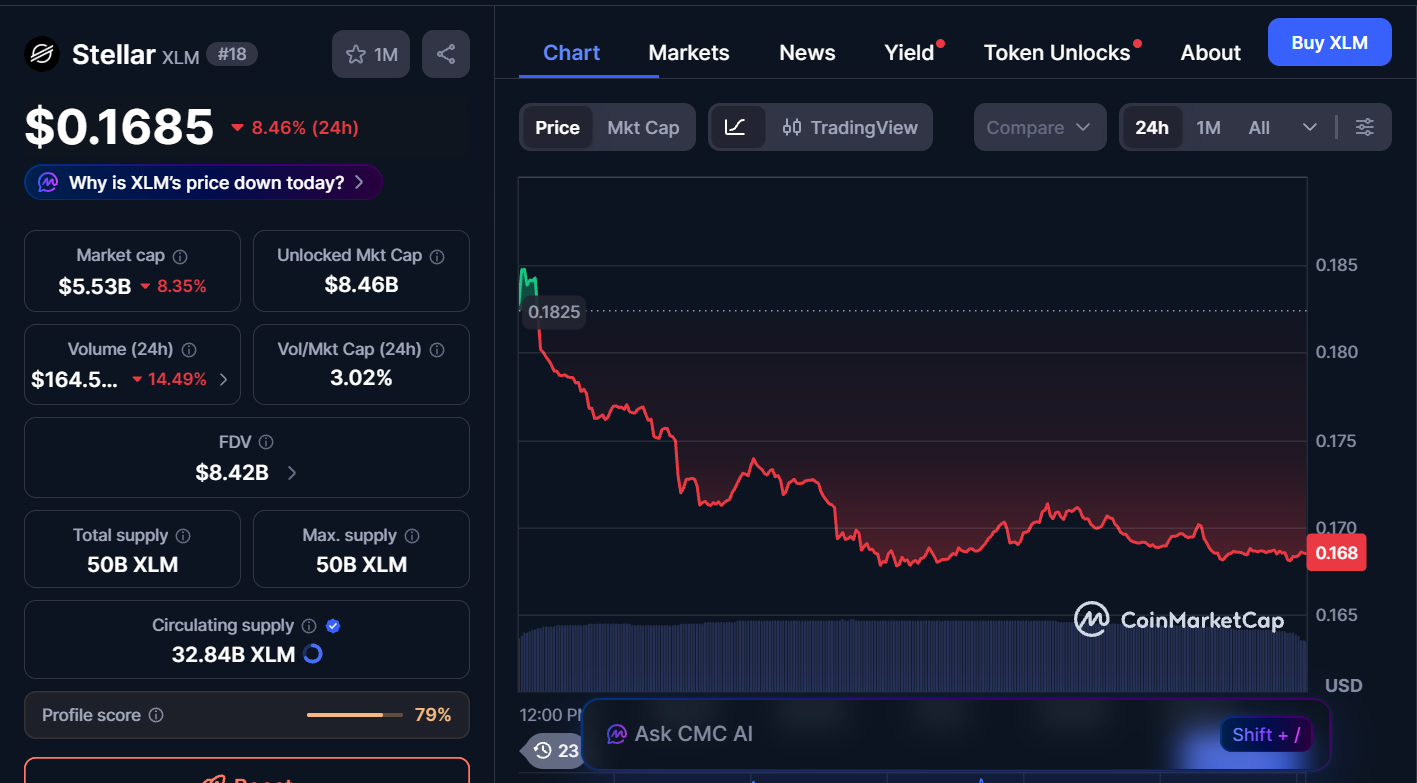Screen dimensions: 1417x783
Task: Open chart settings sliders icon
Action: (x=1365, y=127)
